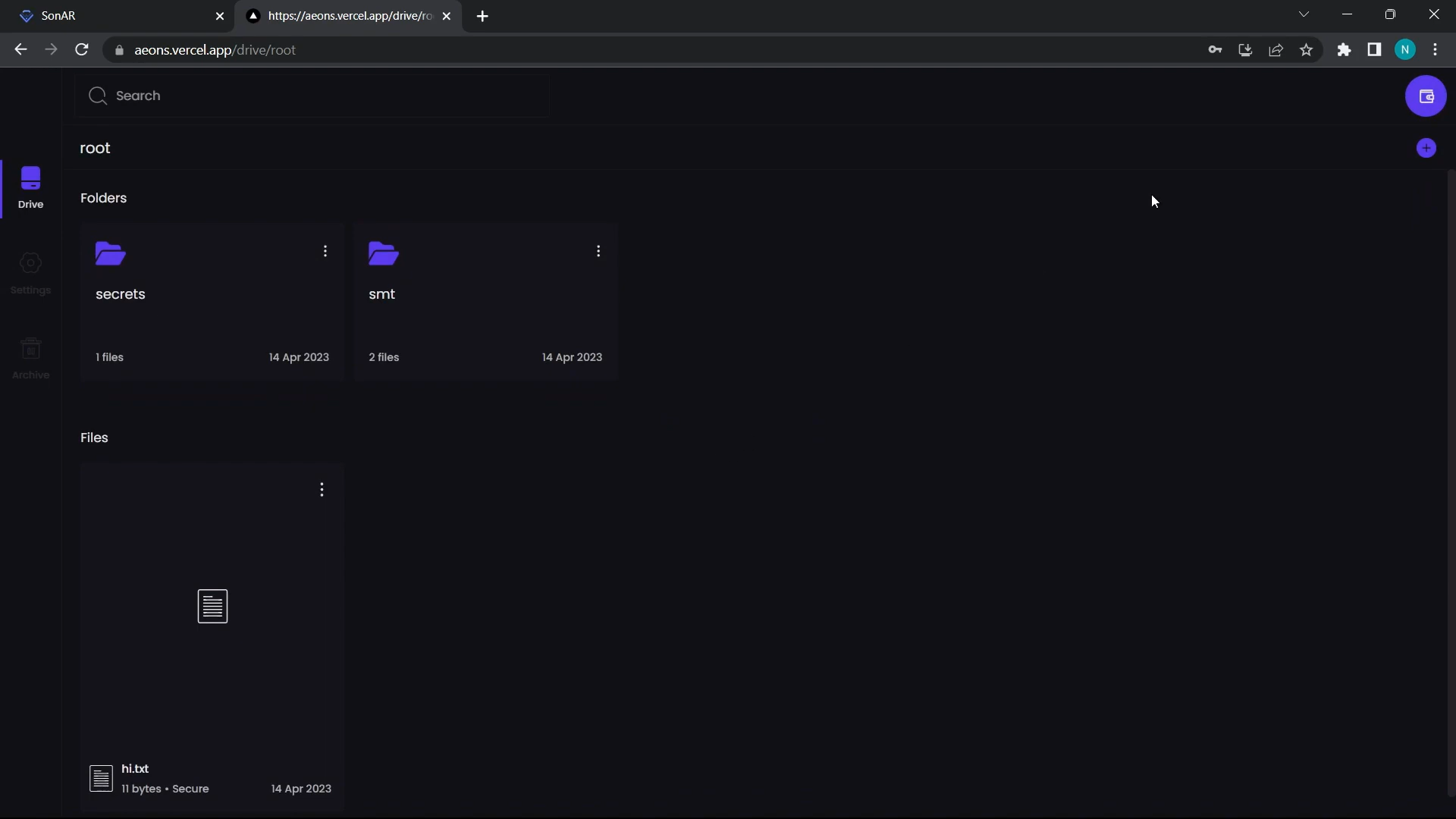Screen dimensions: 1456x819
Task: Click the share icon in the address bar
Action: click(1276, 49)
